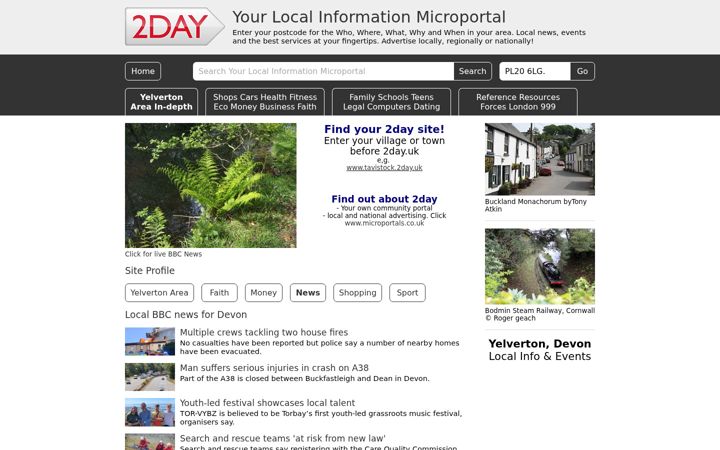Click the A38 crash news thumbnail
720x450 pixels.
pyautogui.click(x=150, y=377)
